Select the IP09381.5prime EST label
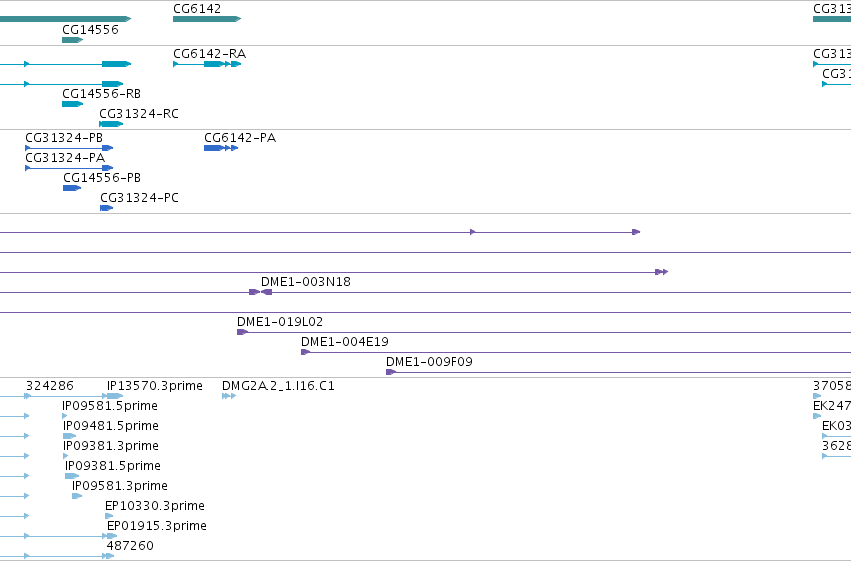 113,466
